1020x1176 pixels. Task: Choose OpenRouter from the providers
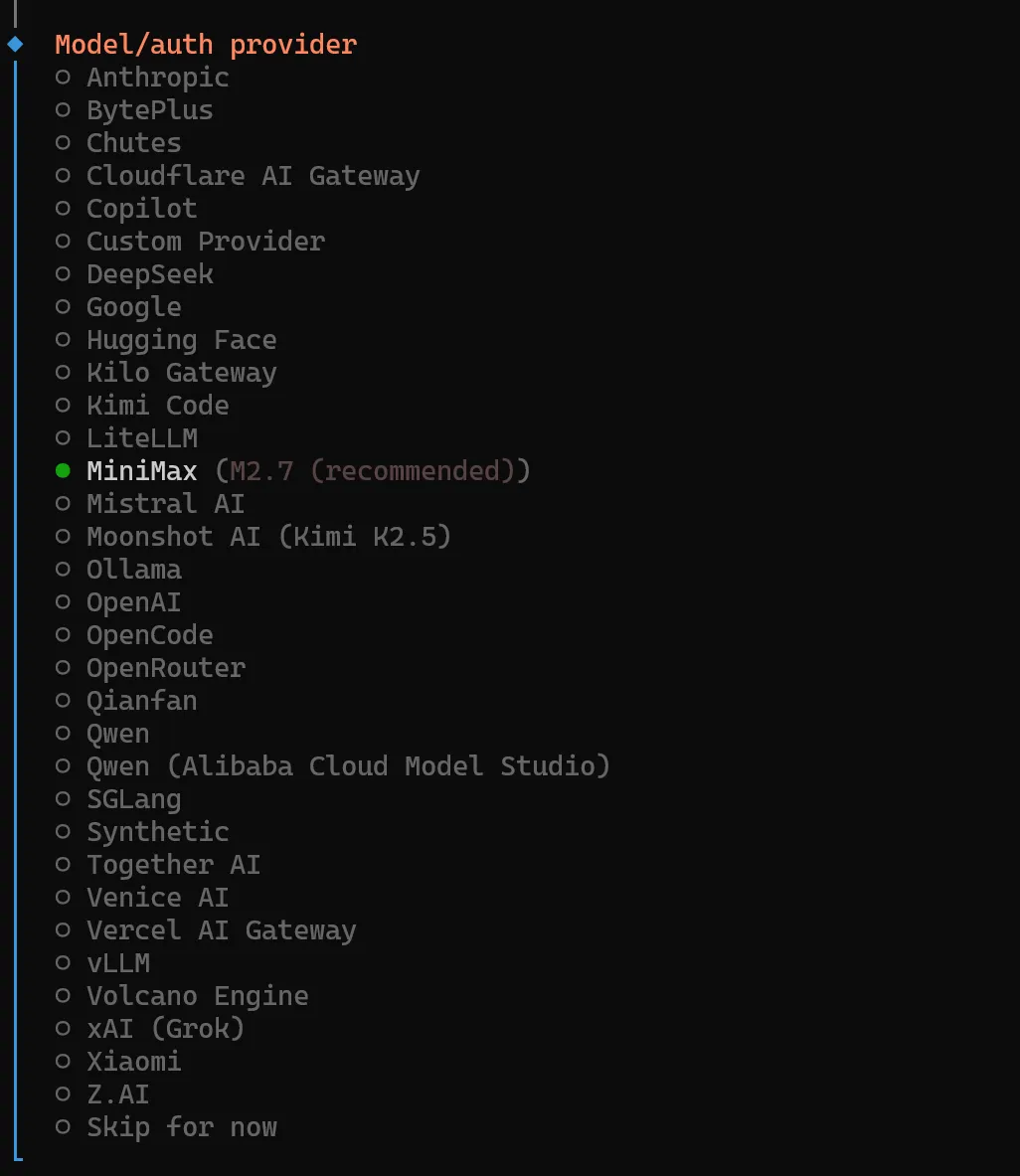pos(165,668)
